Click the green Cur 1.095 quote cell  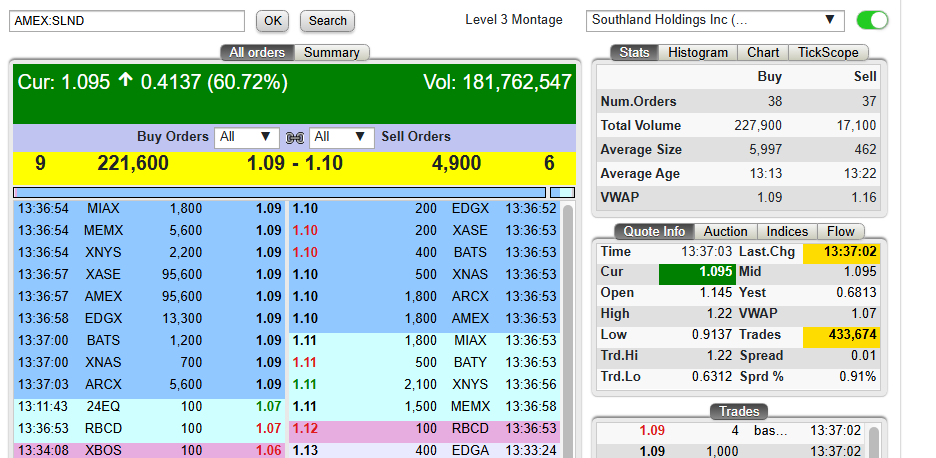tap(697, 272)
